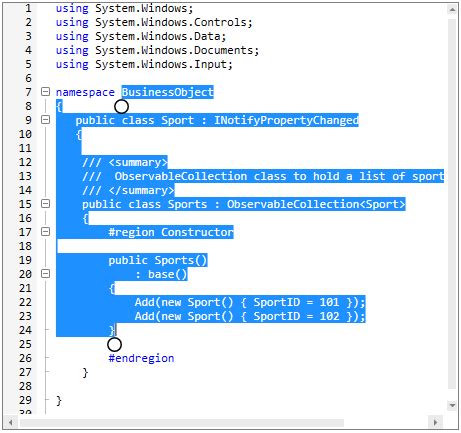461x433 pixels.
Task: Click the vertical scrollbar down arrow
Action: pos(452,406)
